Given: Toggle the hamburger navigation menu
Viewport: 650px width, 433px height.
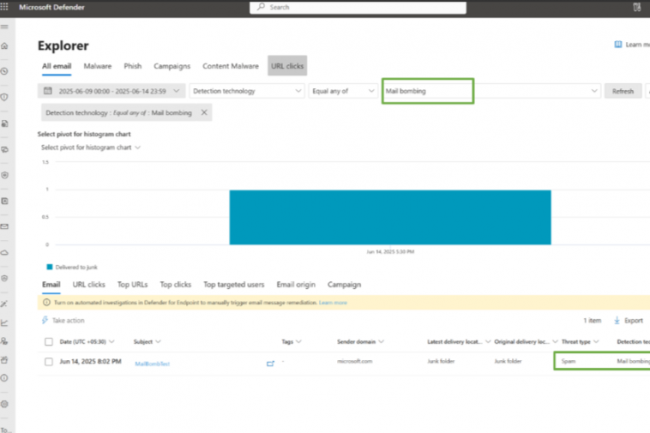Looking at the screenshot, I should [5, 27].
